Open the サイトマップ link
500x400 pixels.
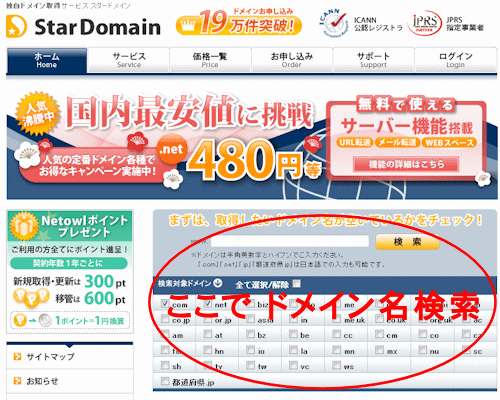point(50,357)
